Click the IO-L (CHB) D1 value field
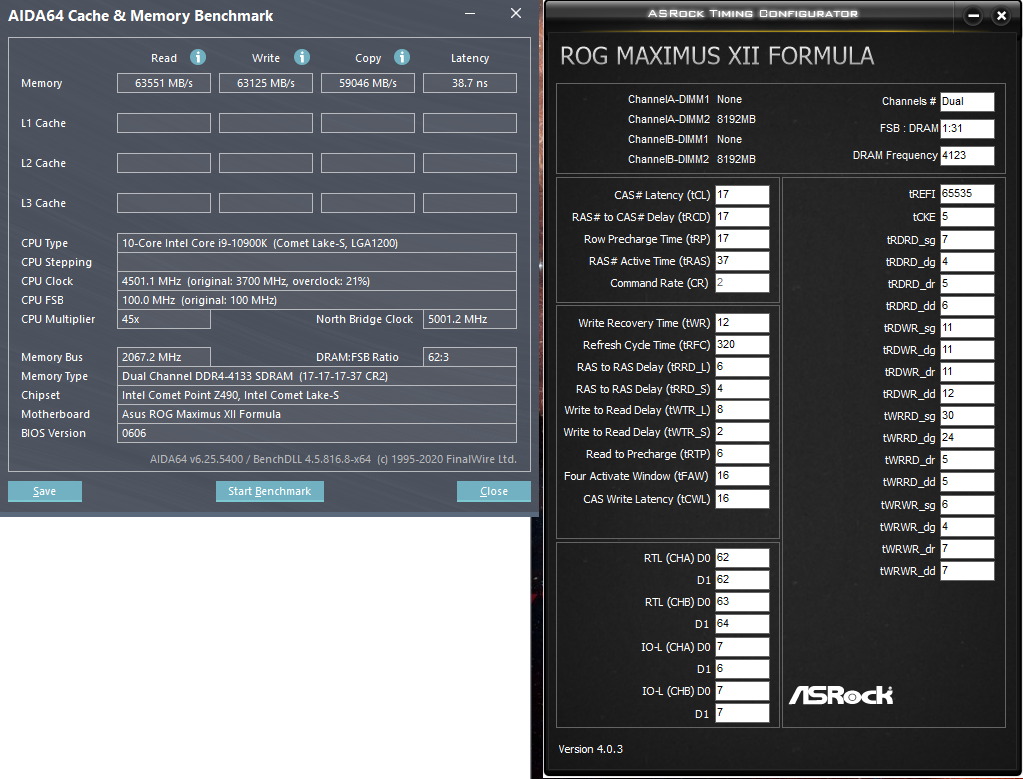 tap(740, 712)
